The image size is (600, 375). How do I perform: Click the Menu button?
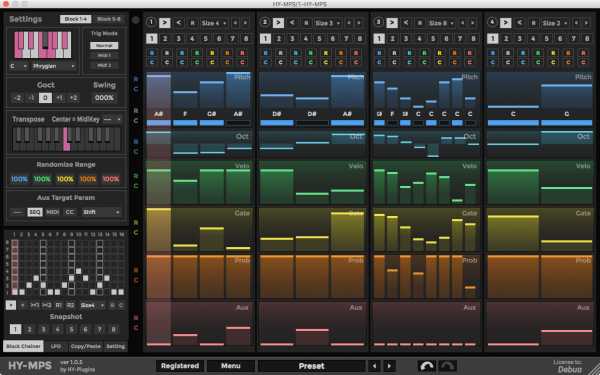tap(231, 366)
